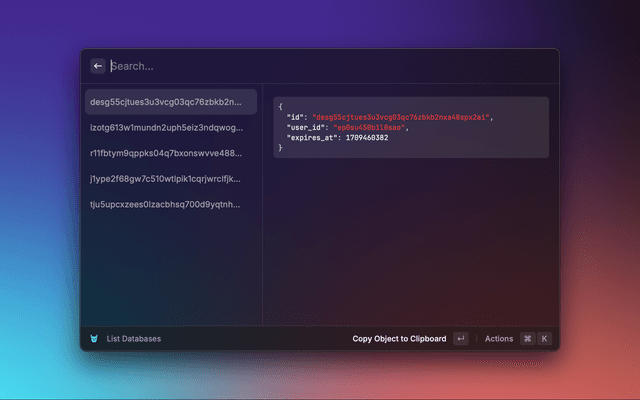Open the Actions menu
Screen dimensions: 640x400
[499, 338]
